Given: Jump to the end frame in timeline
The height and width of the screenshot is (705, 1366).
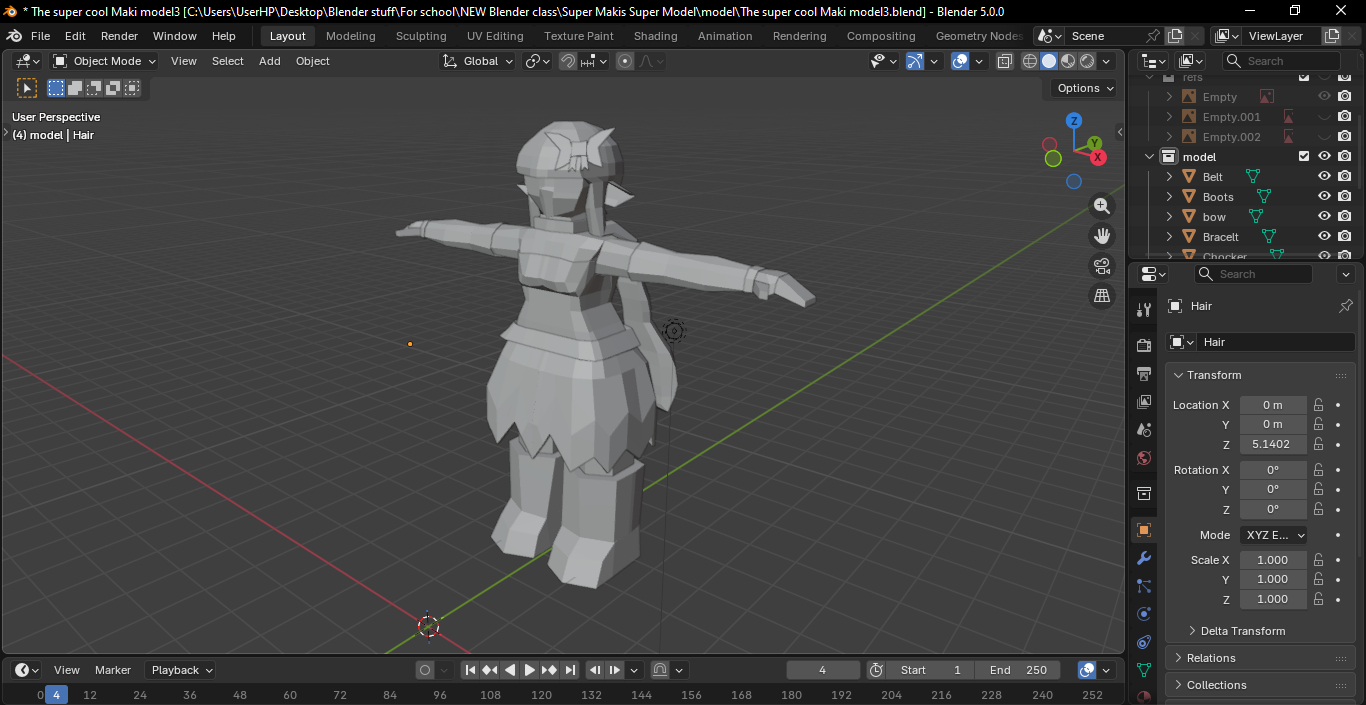Looking at the screenshot, I should pyautogui.click(x=570, y=670).
